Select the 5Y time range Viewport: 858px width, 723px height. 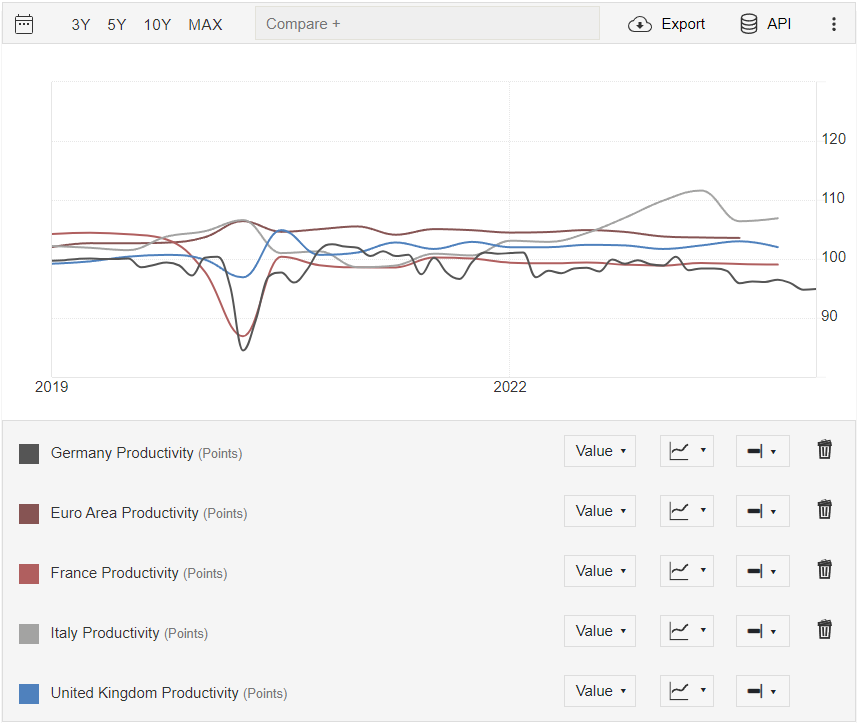(x=117, y=25)
